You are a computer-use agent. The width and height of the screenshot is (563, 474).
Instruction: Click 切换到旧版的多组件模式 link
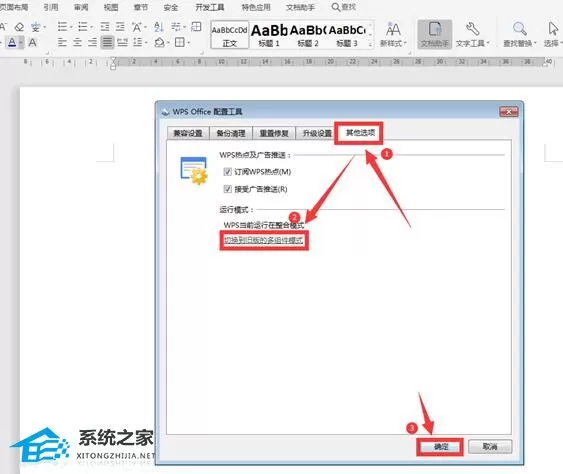click(264, 240)
